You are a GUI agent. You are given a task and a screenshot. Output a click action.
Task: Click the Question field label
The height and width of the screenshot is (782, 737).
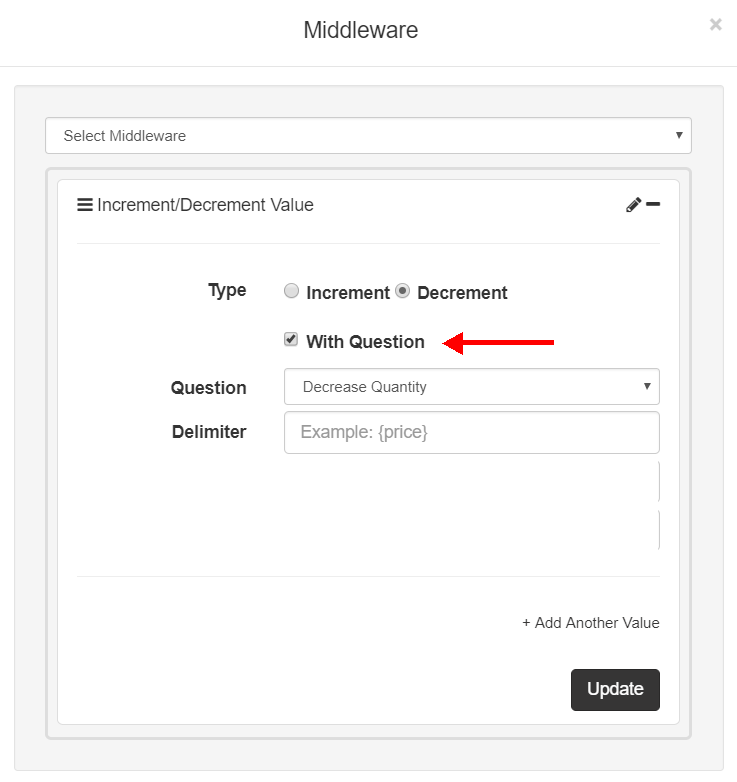tap(208, 388)
